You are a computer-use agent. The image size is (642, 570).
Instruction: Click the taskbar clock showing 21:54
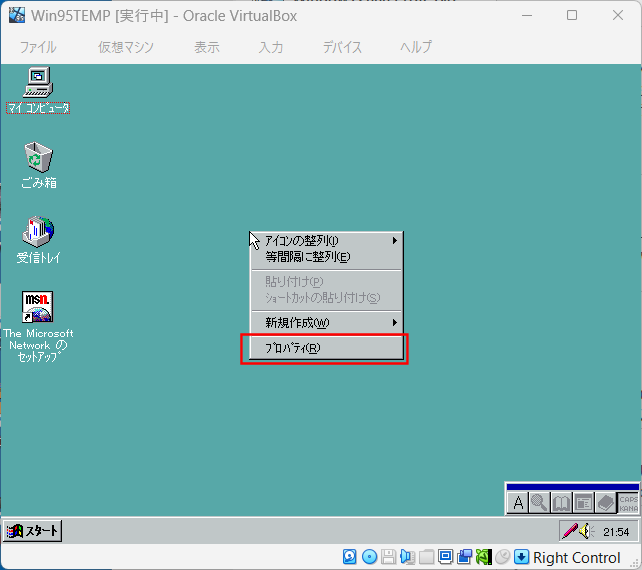tap(616, 531)
